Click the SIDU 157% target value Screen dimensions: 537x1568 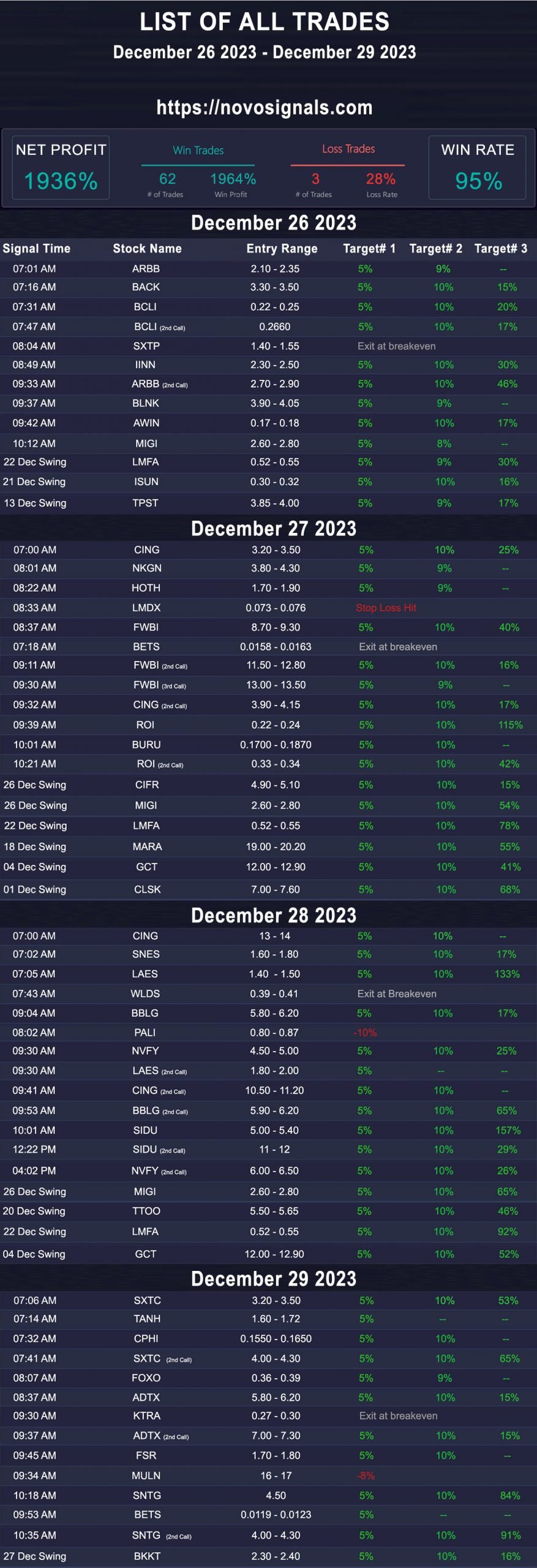[x=508, y=1130]
